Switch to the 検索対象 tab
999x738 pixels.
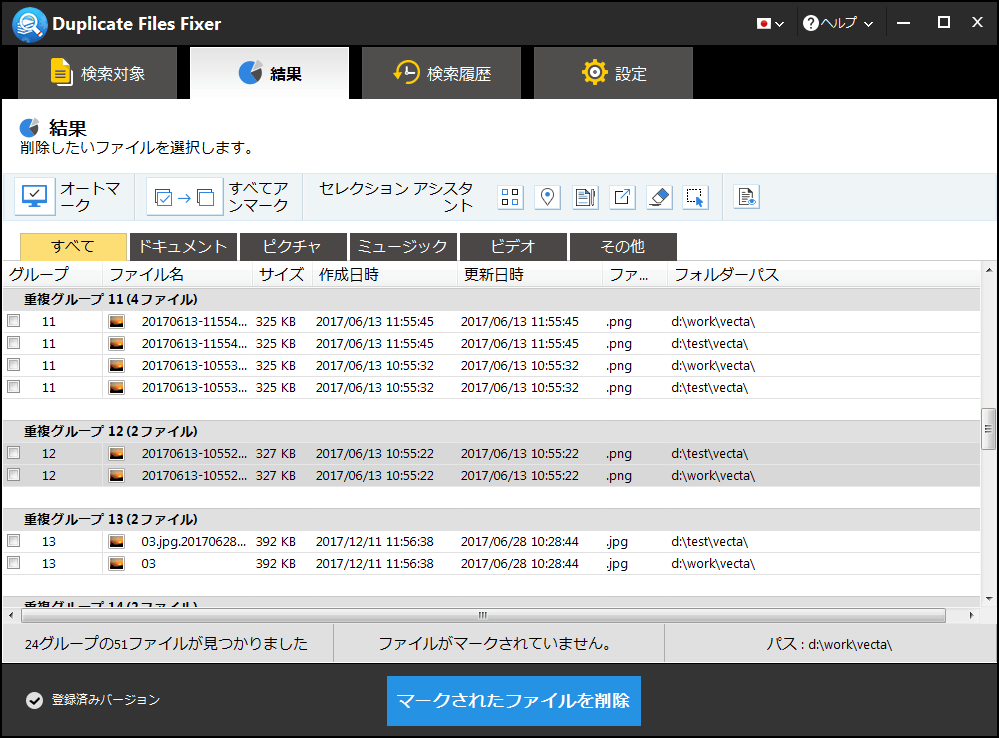click(97, 73)
